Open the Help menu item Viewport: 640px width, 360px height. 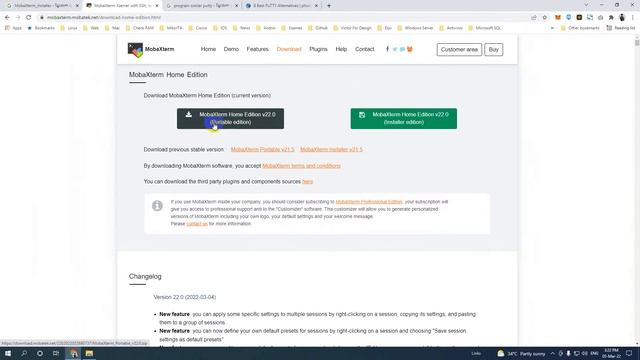click(341, 49)
